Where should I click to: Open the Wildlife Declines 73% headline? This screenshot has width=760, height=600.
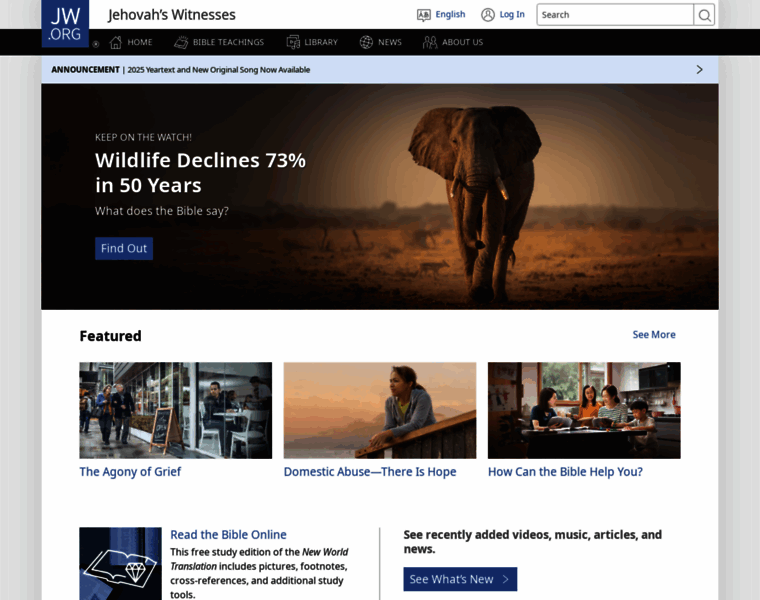[200, 173]
